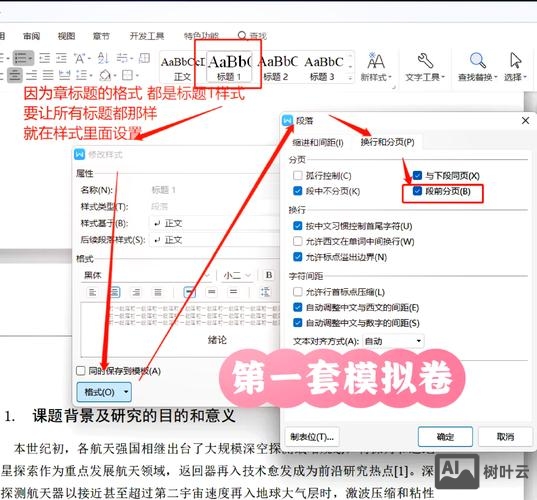537x500 pixels.
Task: Apply the 标题 2 style
Action: pos(277,68)
